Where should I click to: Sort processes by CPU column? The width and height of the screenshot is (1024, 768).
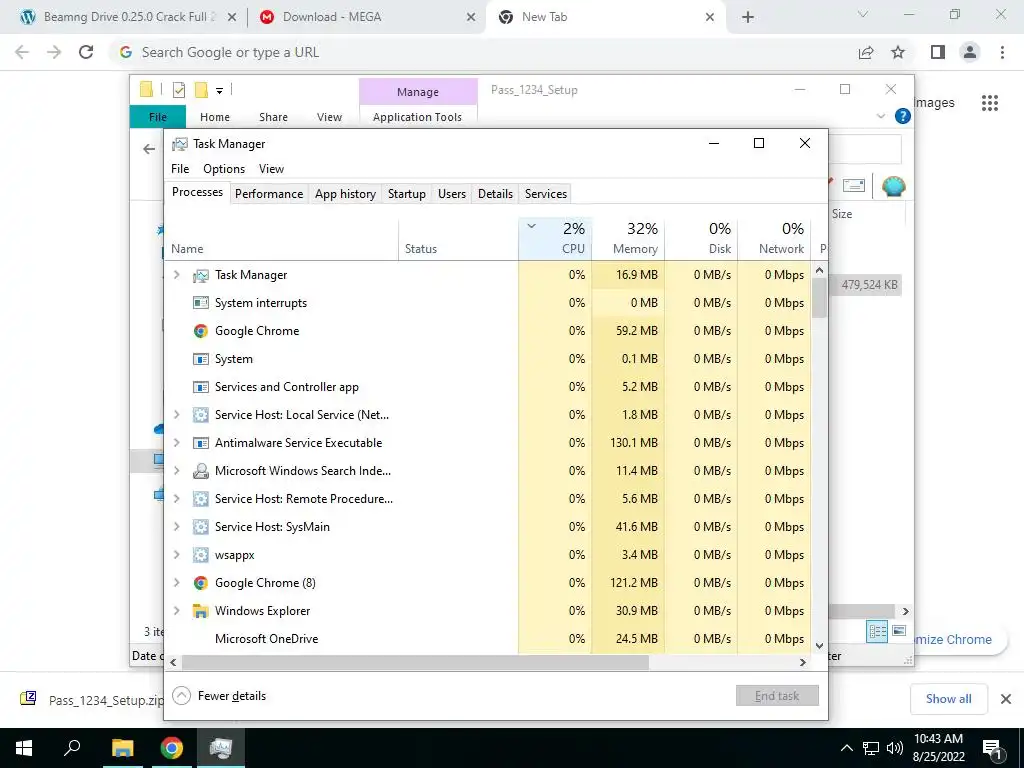pyautogui.click(x=556, y=238)
